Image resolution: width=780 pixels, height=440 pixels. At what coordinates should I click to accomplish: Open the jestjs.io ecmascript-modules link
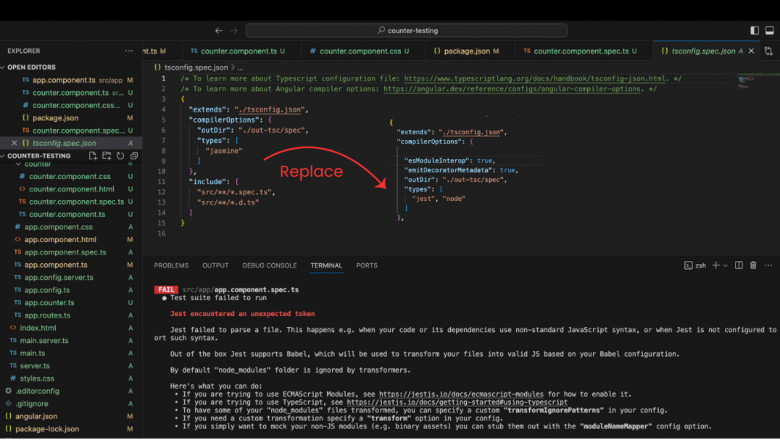(461, 394)
